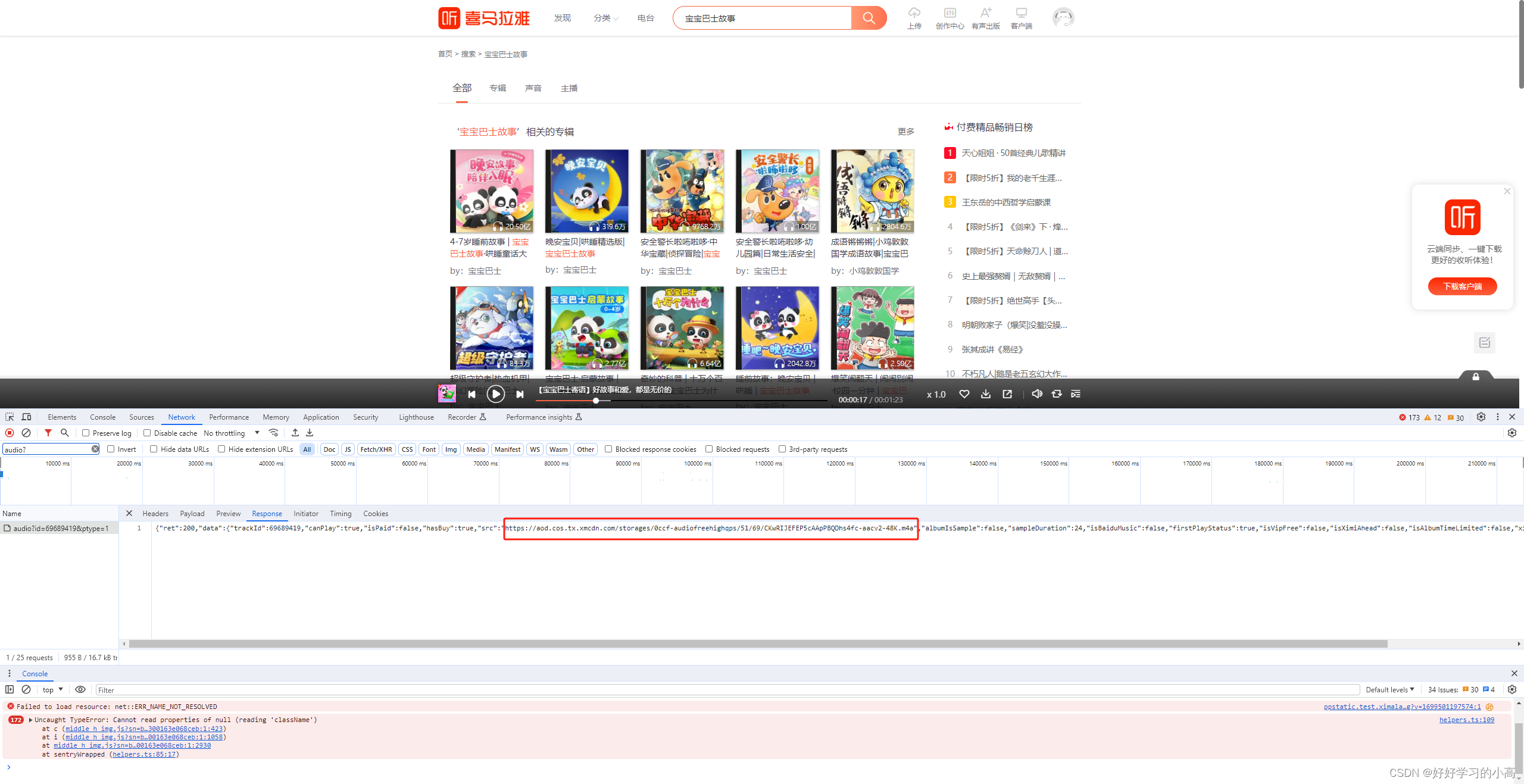Skip to next track in player
The width and height of the screenshot is (1524, 784).
click(520, 394)
